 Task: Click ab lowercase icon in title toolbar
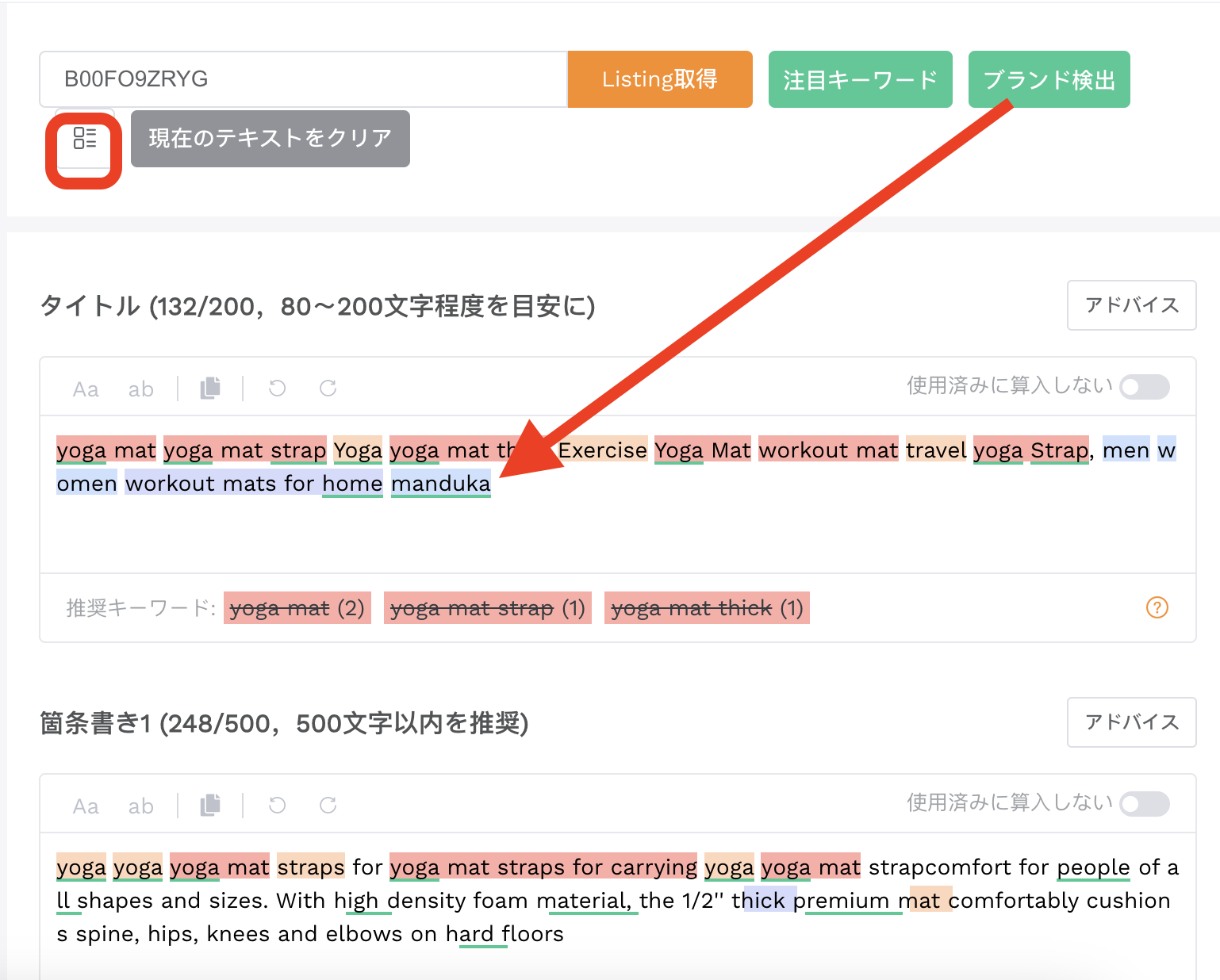141,389
